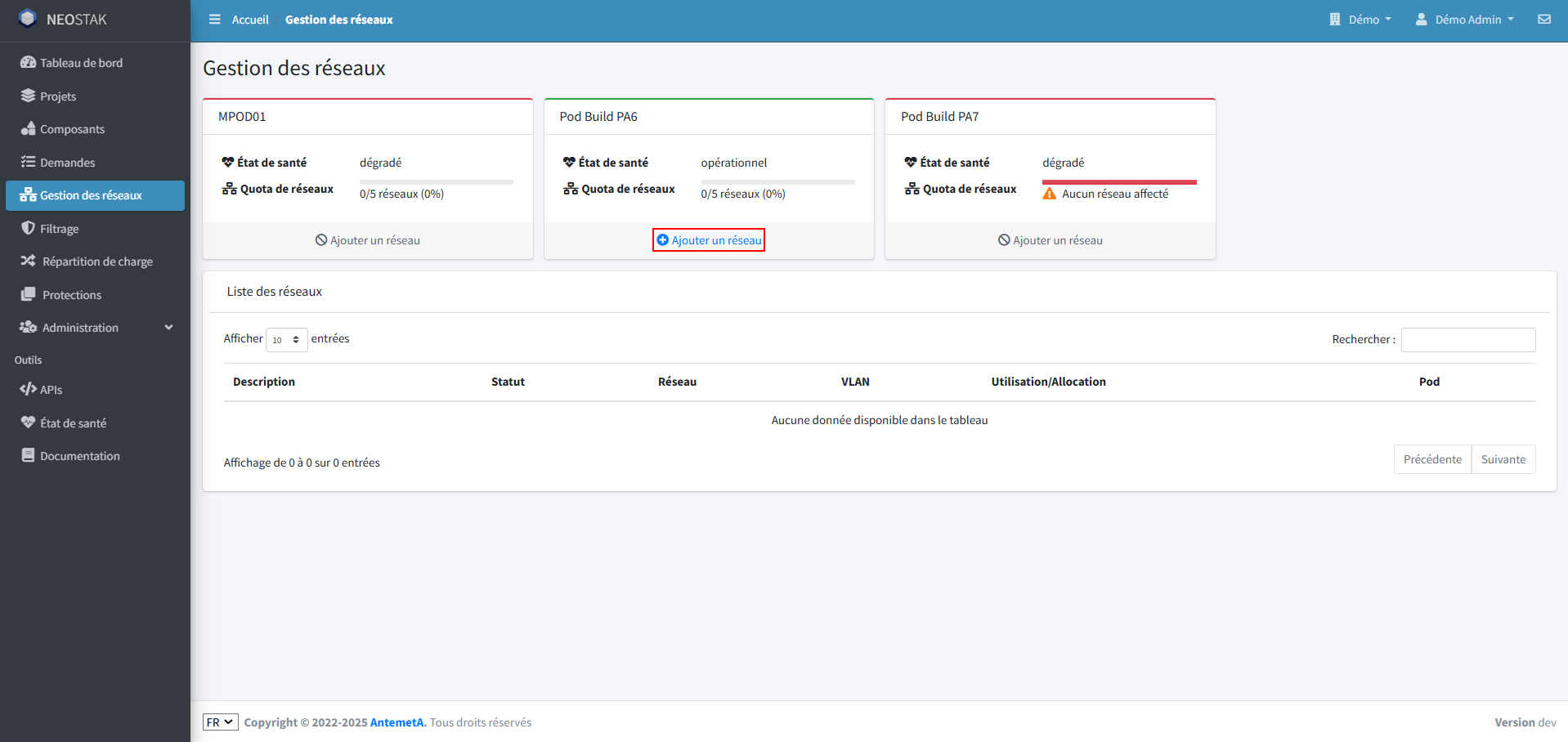Click the warning icon on Pod Build PA7
Image resolution: width=1568 pixels, height=742 pixels.
coord(1050,194)
